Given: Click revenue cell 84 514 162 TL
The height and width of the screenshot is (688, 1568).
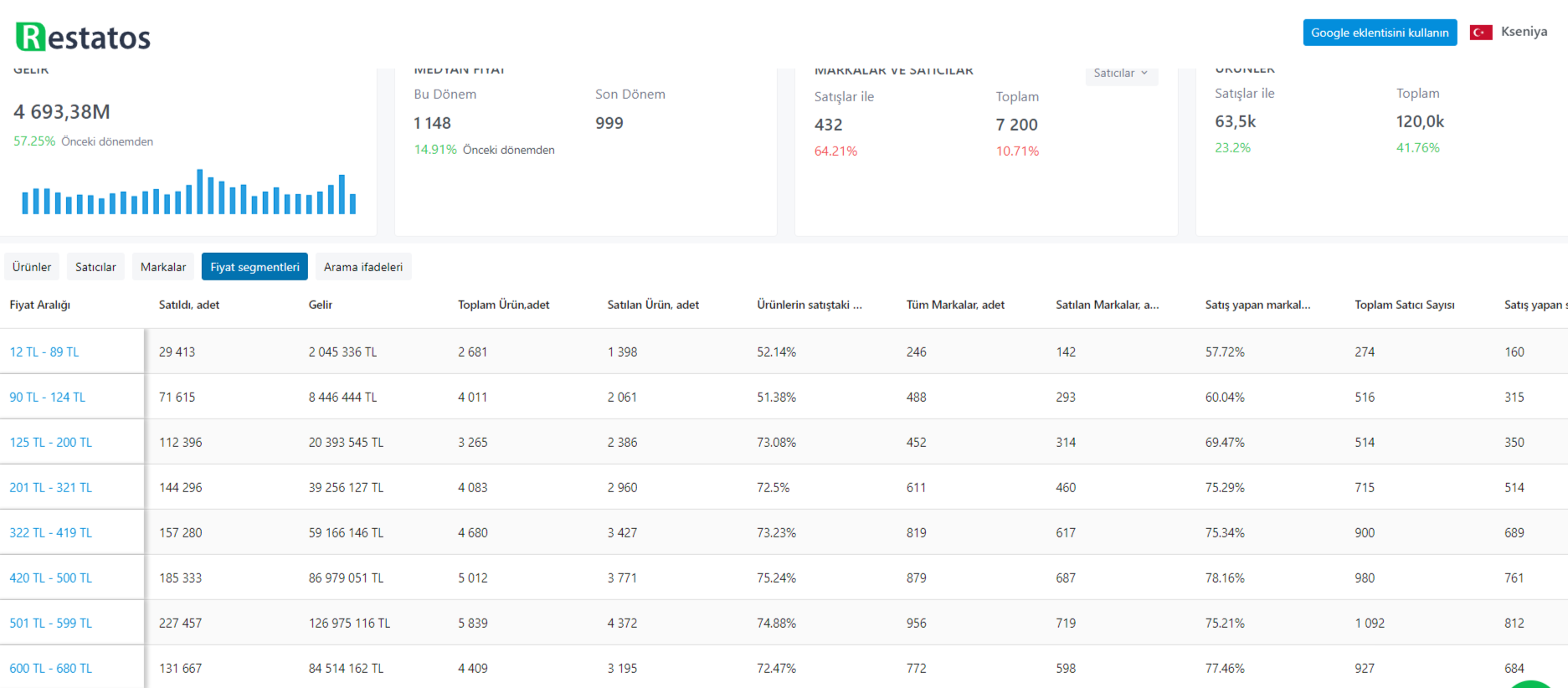Looking at the screenshot, I should click(346, 669).
